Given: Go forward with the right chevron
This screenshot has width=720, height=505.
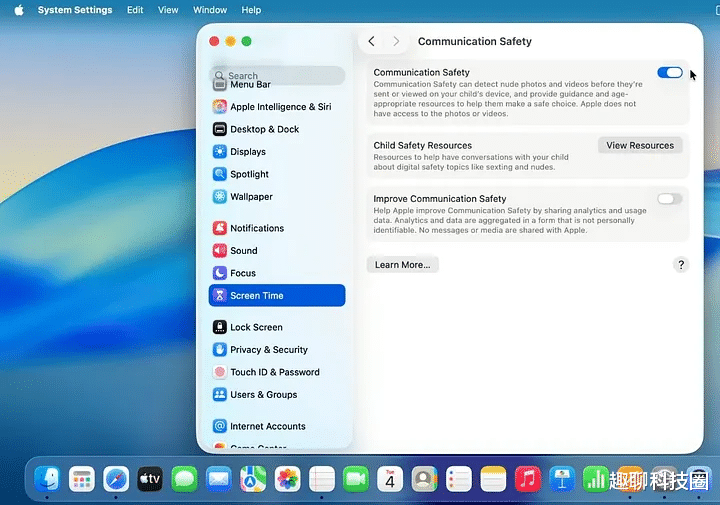Looking at the screenshot, I should [396, 41].
